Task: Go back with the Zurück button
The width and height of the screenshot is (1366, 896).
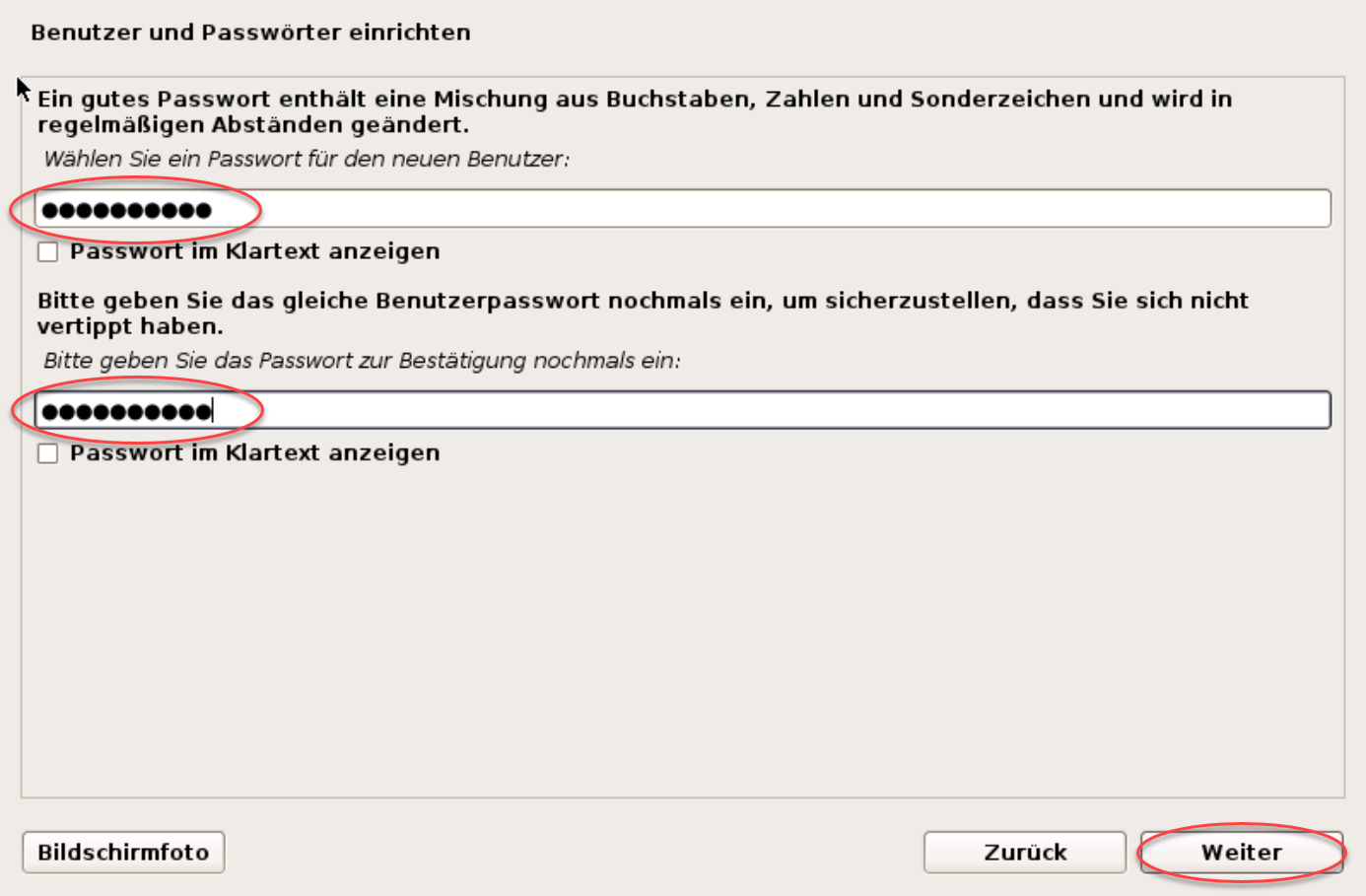Action: [x=1025, y=853]
